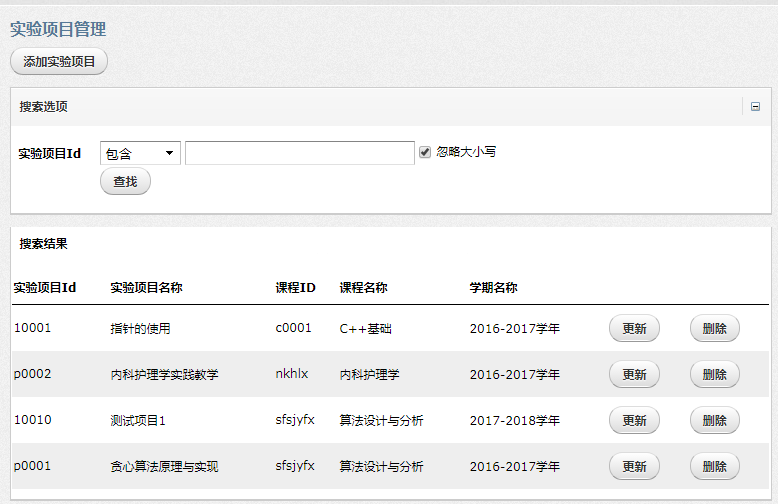Image resolution: width=778 pixels, height=504 pixels.
Task: Click 2016-2017学年 in the p0002 row
Action: pos(515,375)
